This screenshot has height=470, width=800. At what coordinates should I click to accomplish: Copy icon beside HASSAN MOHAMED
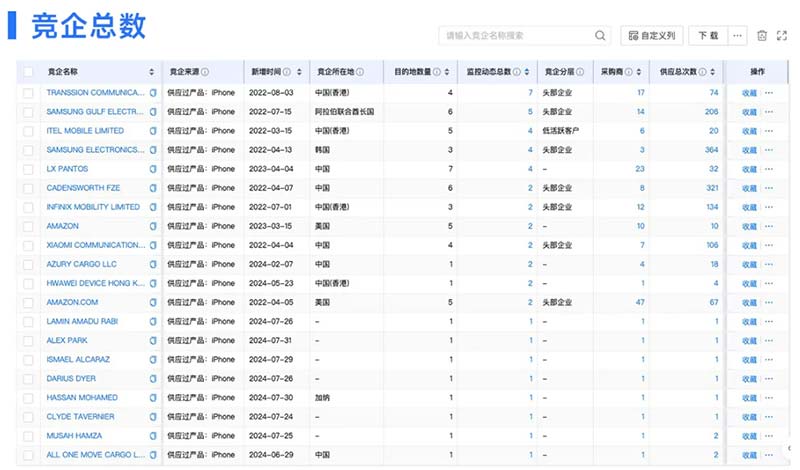153,398
